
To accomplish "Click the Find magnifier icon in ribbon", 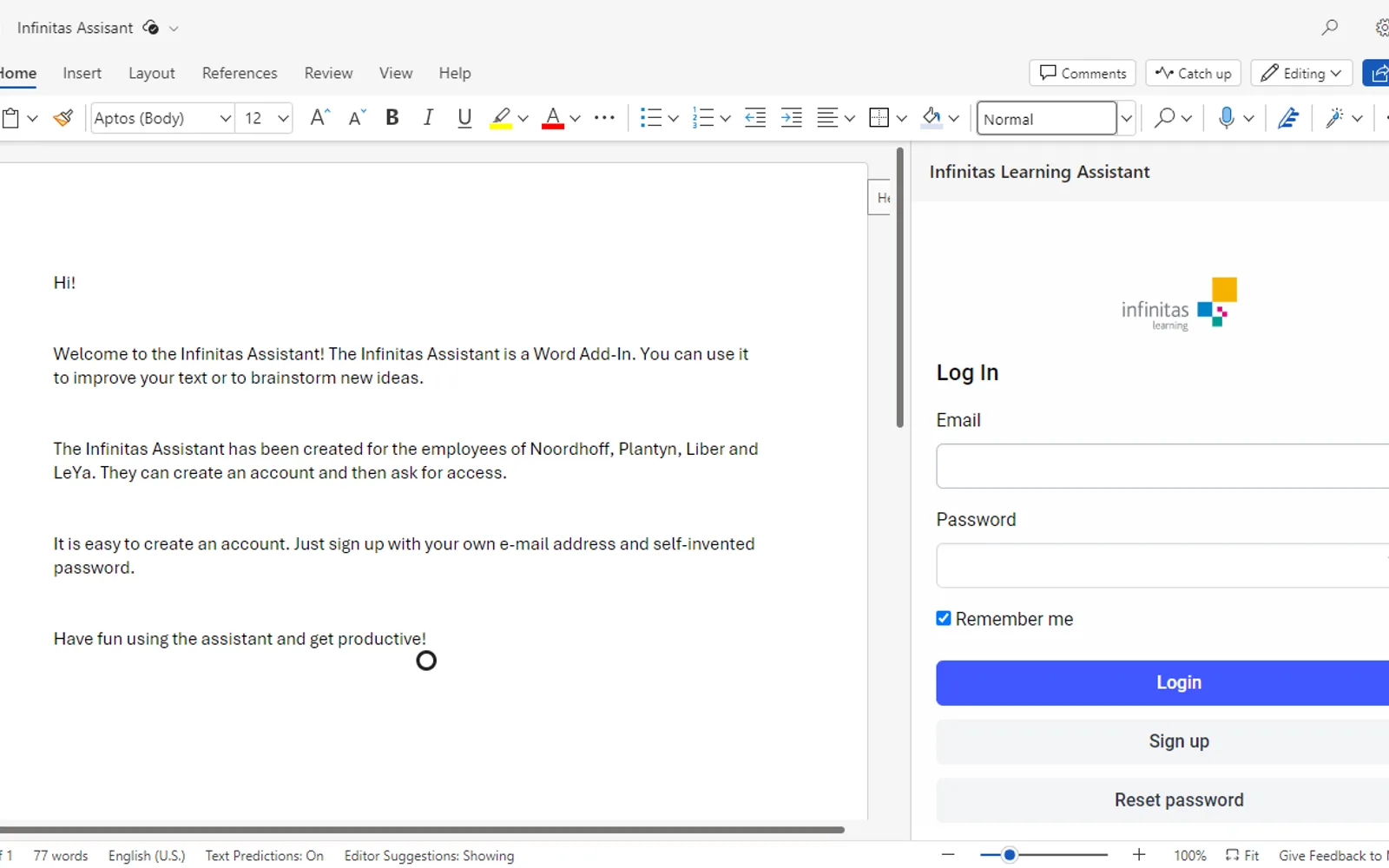I will (1164, 118).
